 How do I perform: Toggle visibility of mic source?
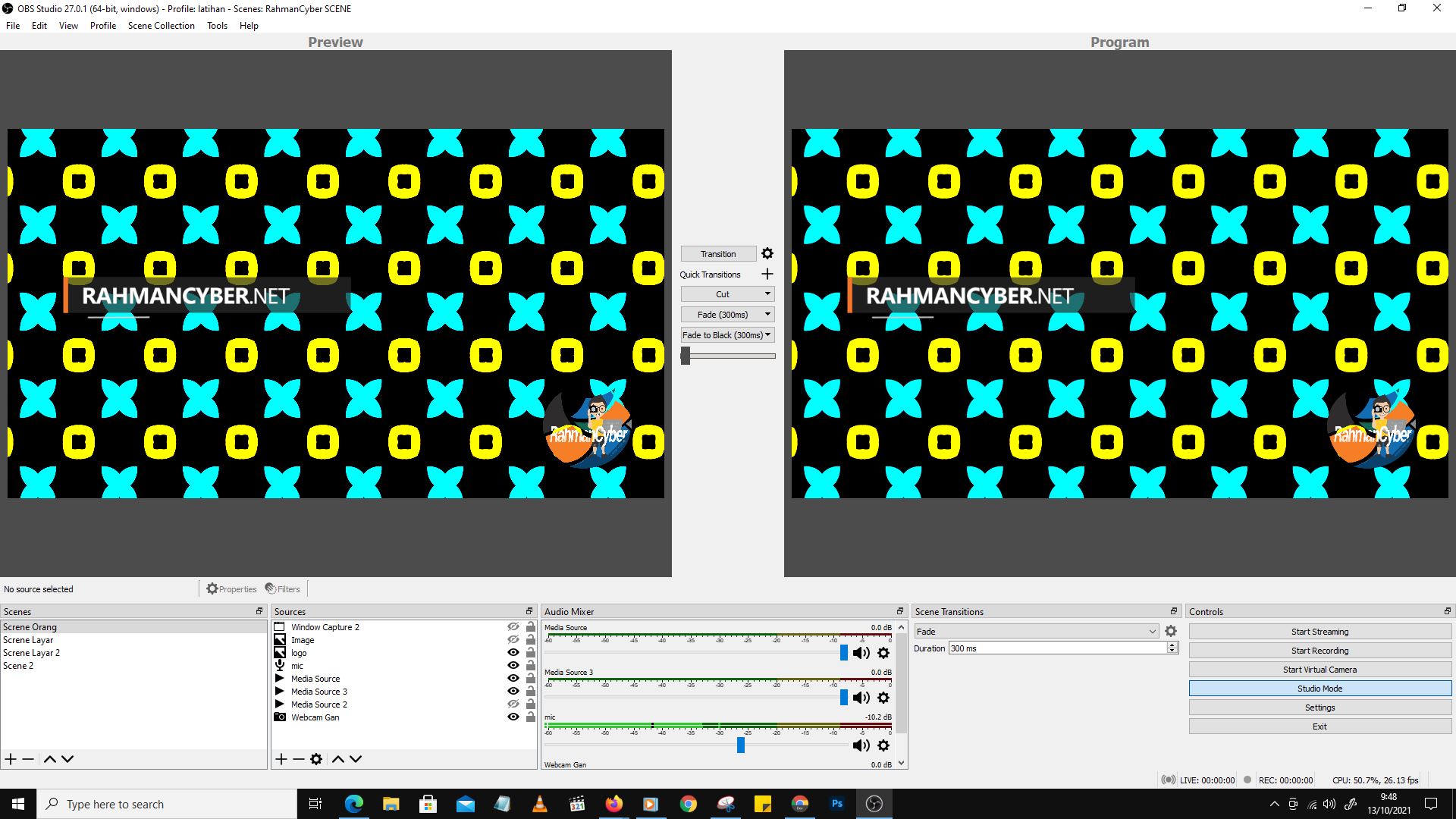click(513, 665)
